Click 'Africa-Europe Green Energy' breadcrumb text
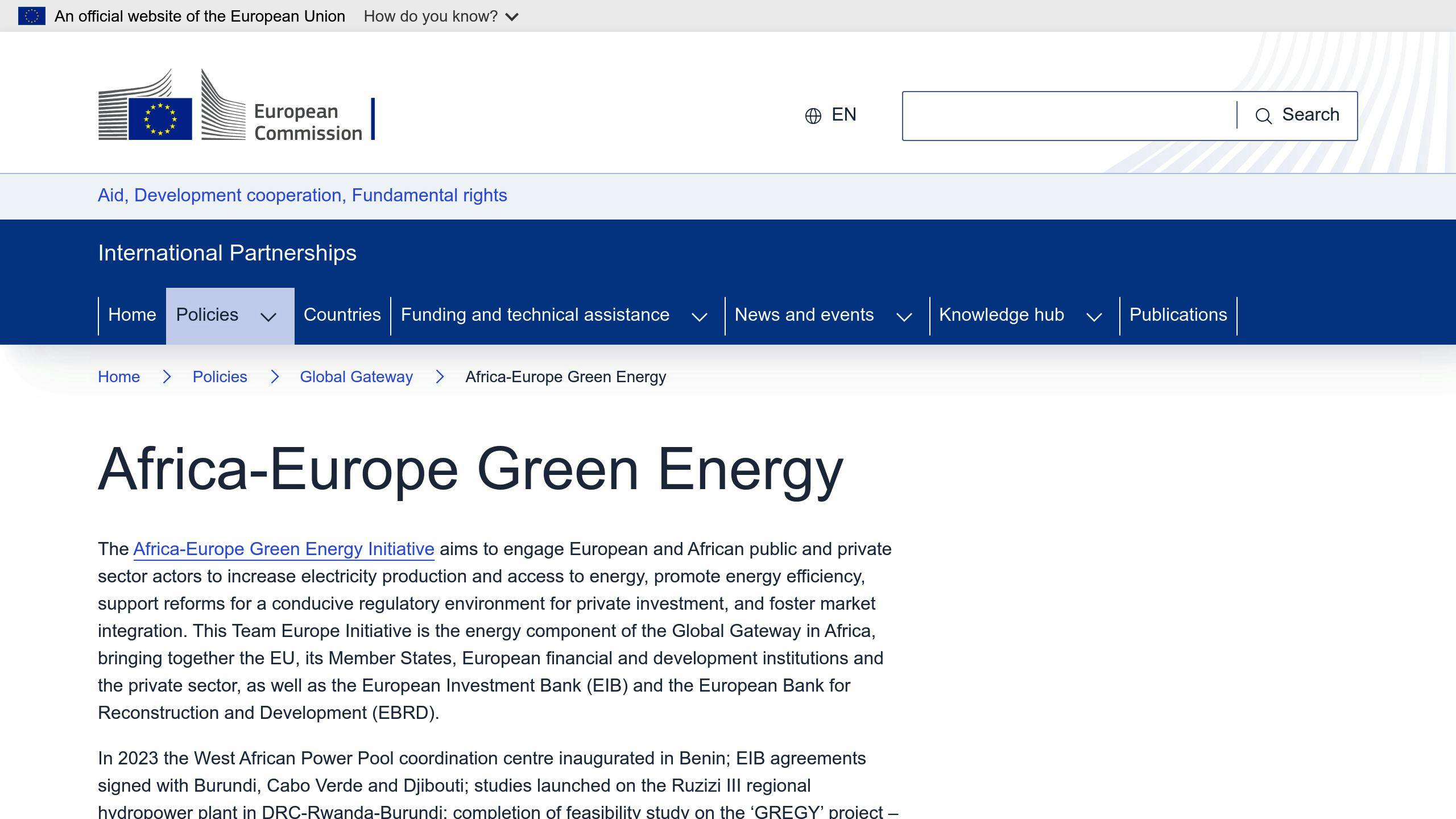The height and width of the screenshot is (819, 1456). (x=566, y=377)
